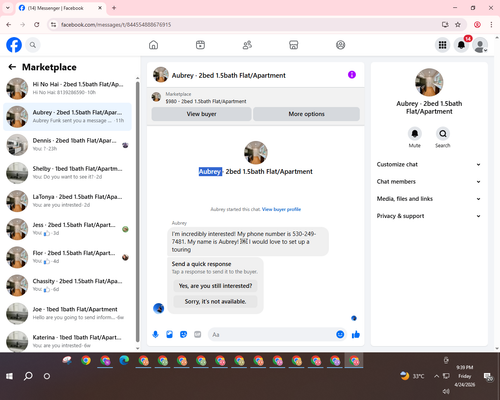The width and height of the screenshot is (500, 400).
Task: Expand the Chat members section
Action: tap(429, 182)
